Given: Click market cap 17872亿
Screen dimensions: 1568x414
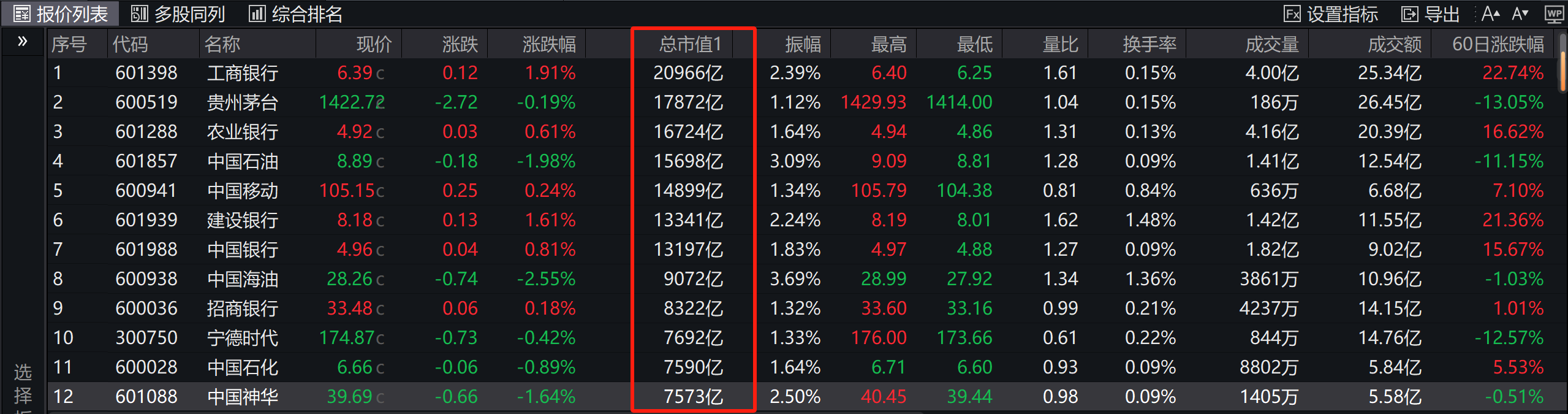Looking at the screenshot, I should coord(688,102).
